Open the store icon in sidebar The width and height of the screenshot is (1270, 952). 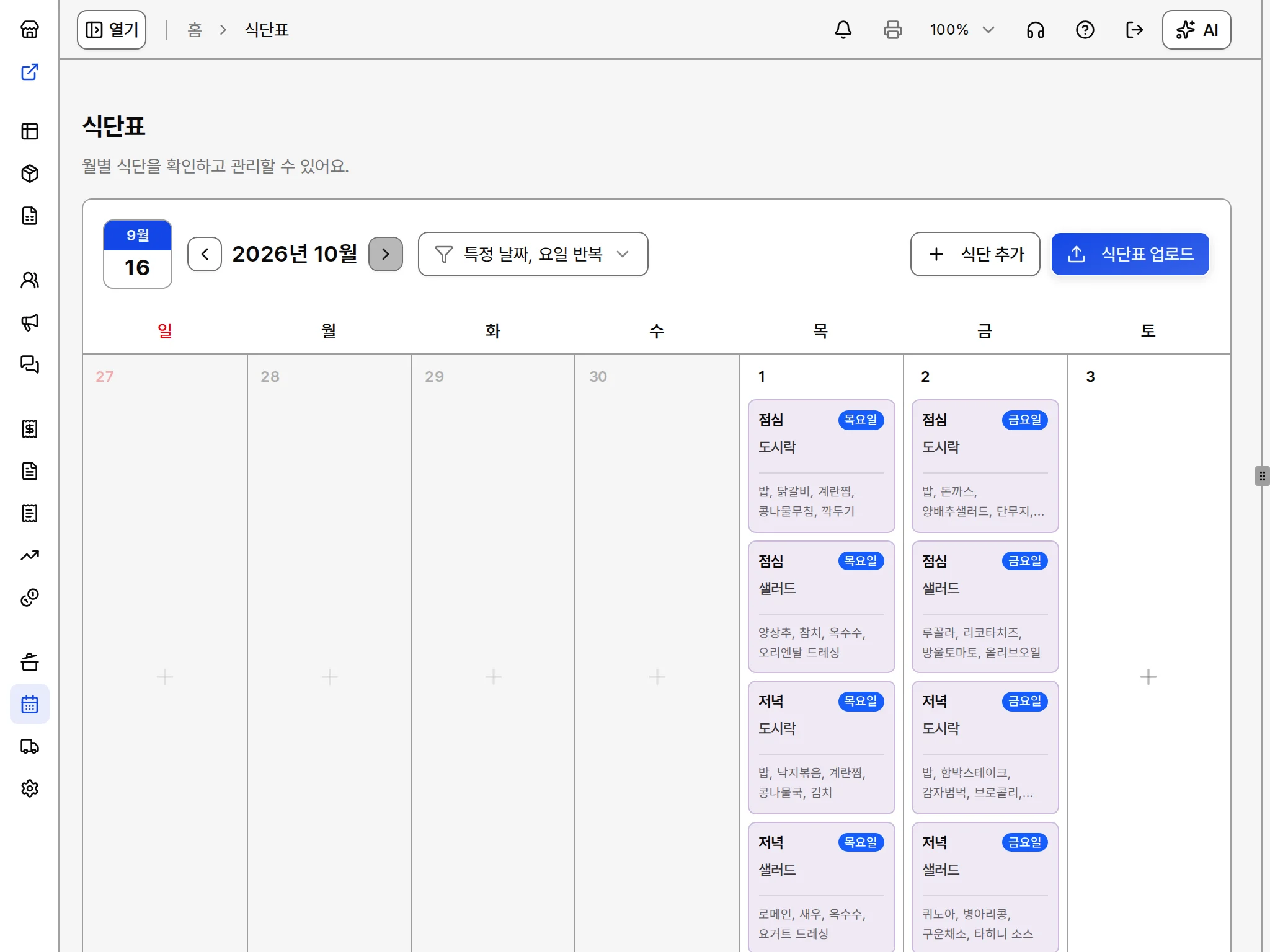(x=30, y=30)
